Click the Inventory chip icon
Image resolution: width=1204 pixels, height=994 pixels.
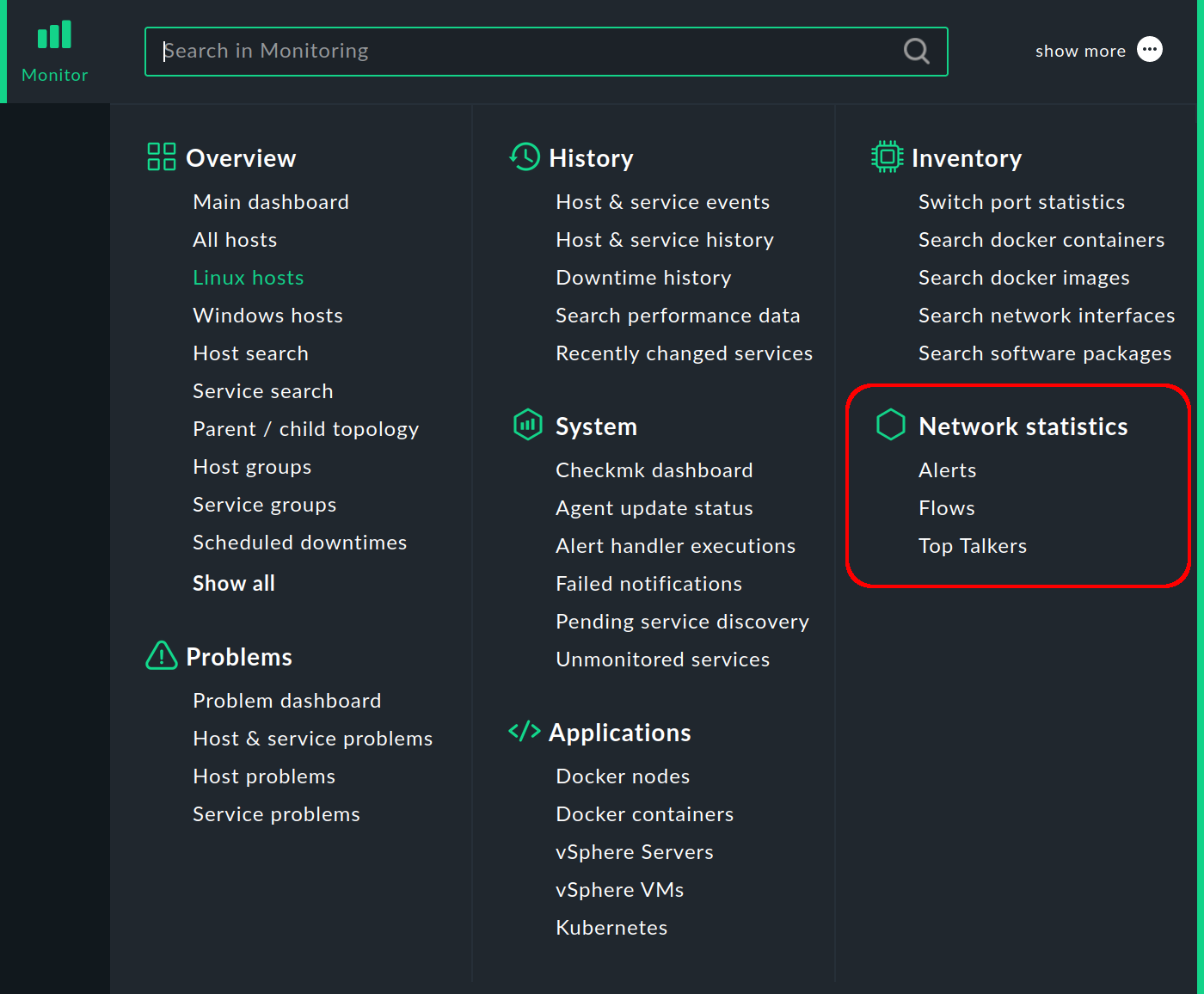click(x=886, y=156)
